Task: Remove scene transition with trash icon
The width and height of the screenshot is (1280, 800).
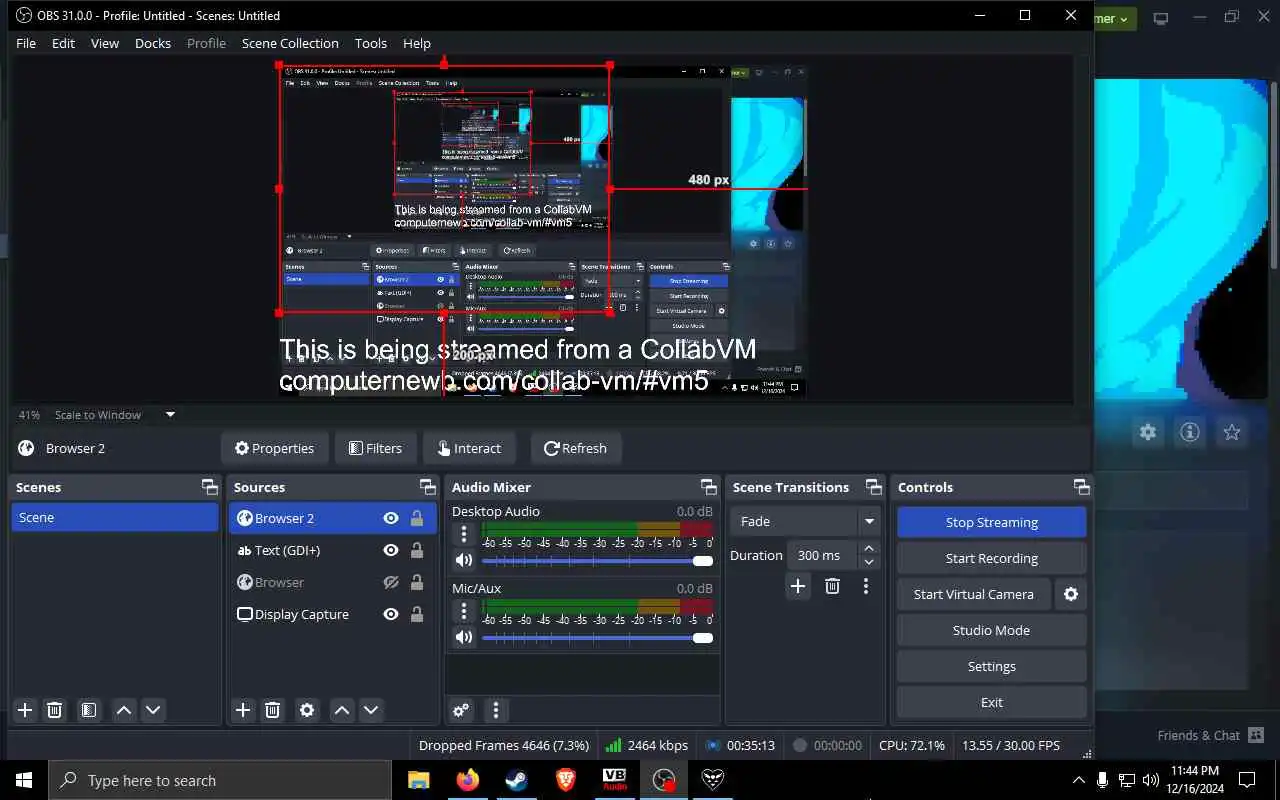Action: coord(832,586)
